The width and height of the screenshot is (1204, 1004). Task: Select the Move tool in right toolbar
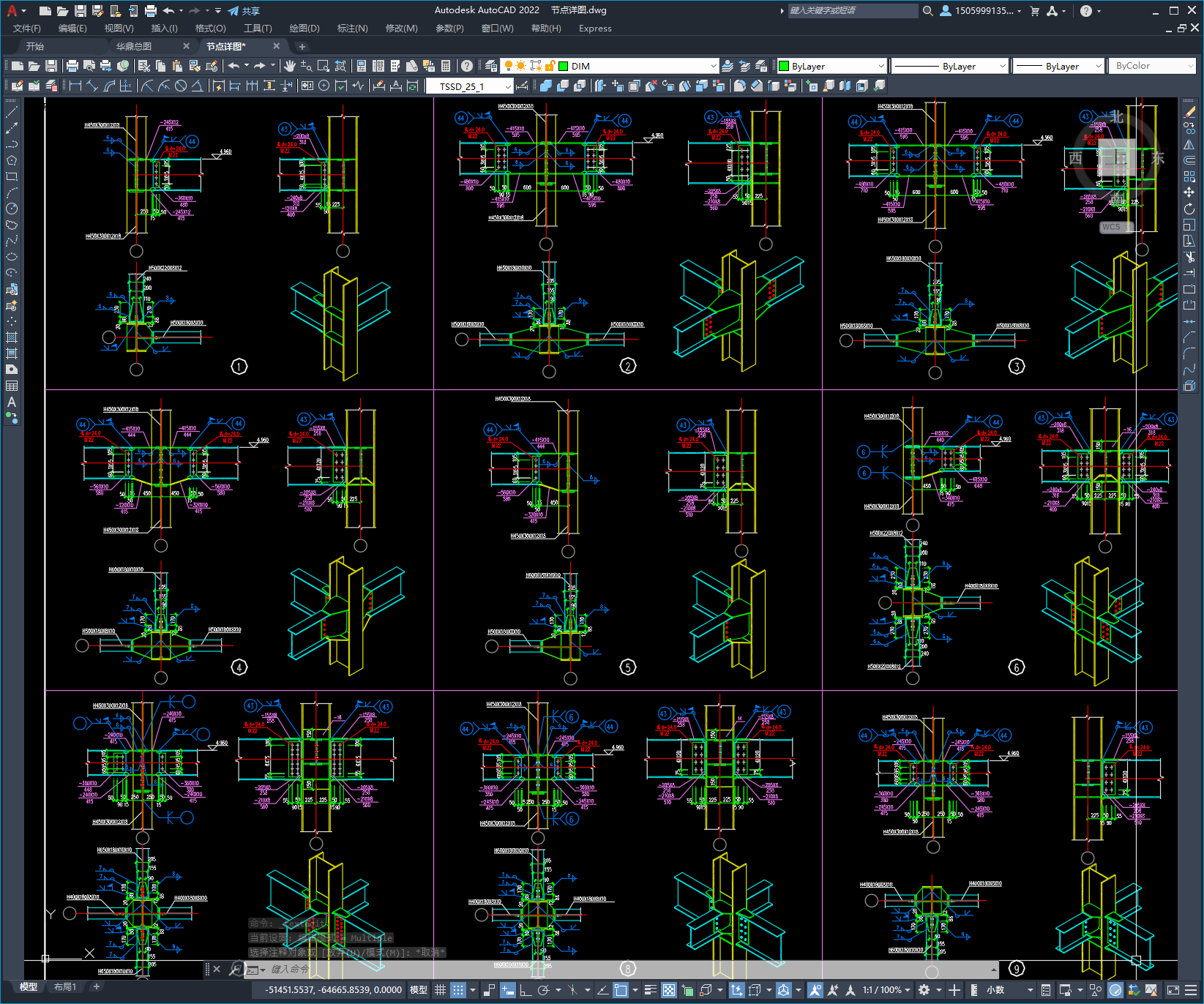(1189, 192)
